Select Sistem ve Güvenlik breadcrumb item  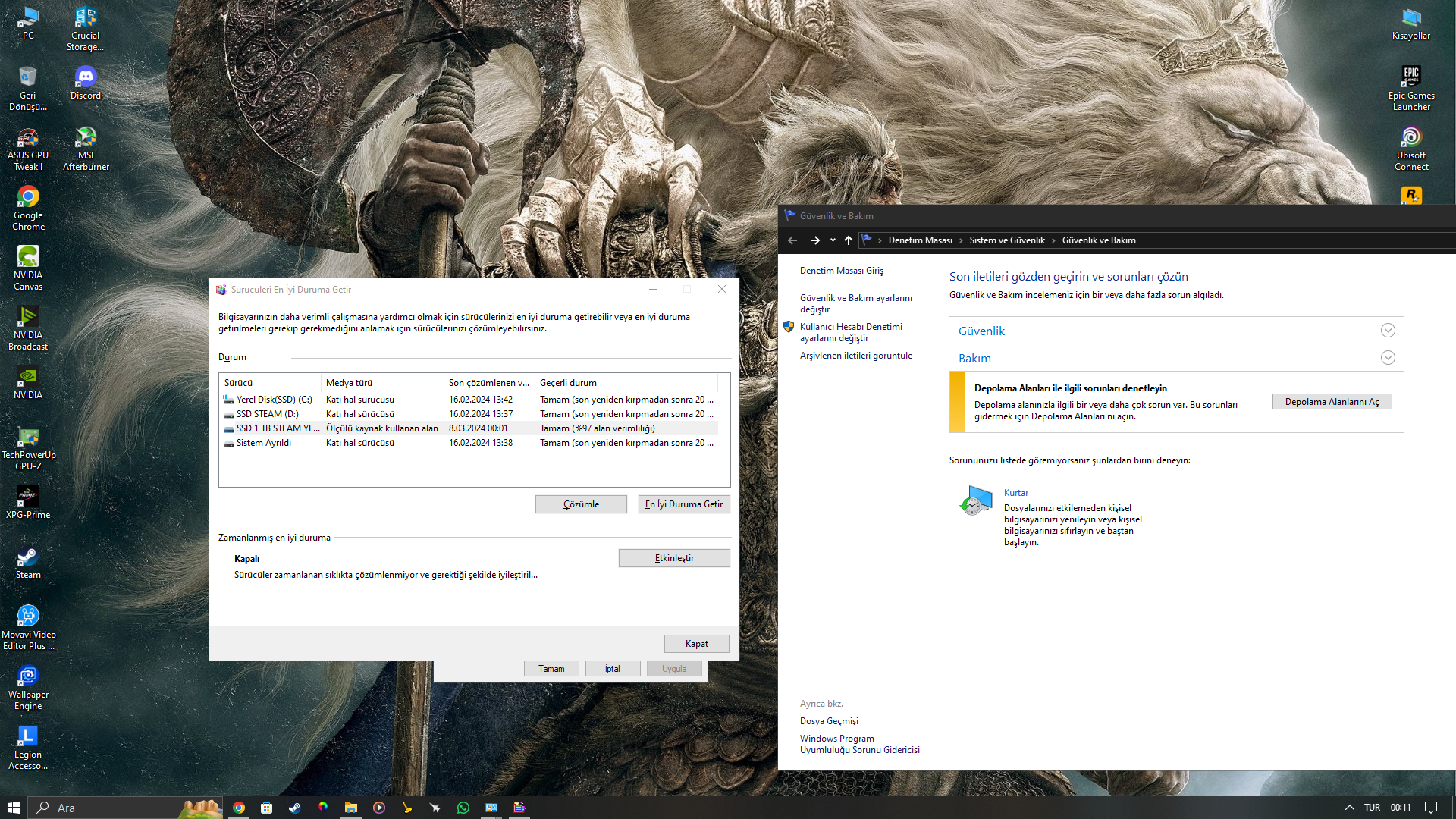(1007, 240)
